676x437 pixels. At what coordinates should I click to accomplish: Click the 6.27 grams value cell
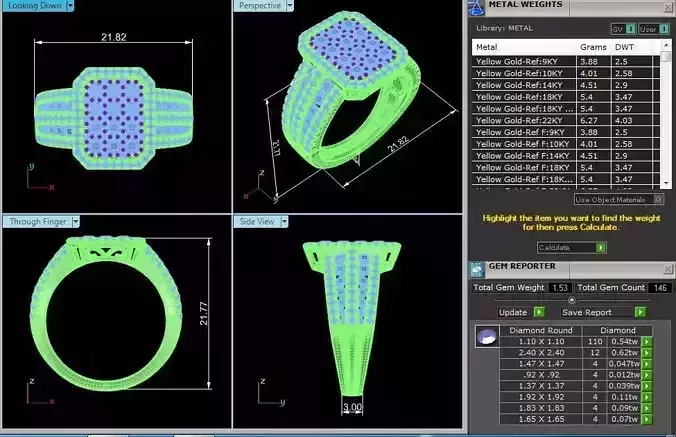(593, 121)
